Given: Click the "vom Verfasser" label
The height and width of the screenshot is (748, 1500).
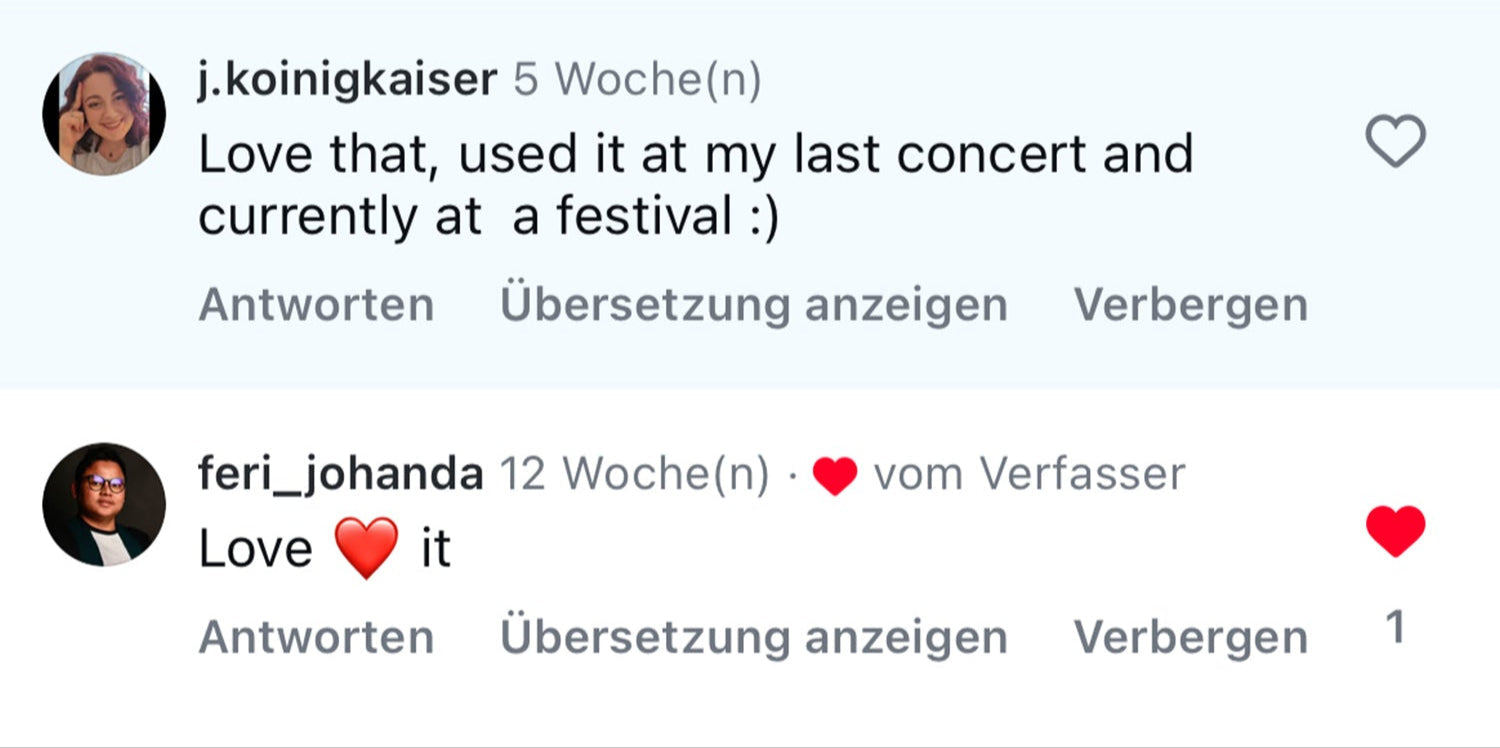Looking at the screenshot, I should coord(1029,473).
